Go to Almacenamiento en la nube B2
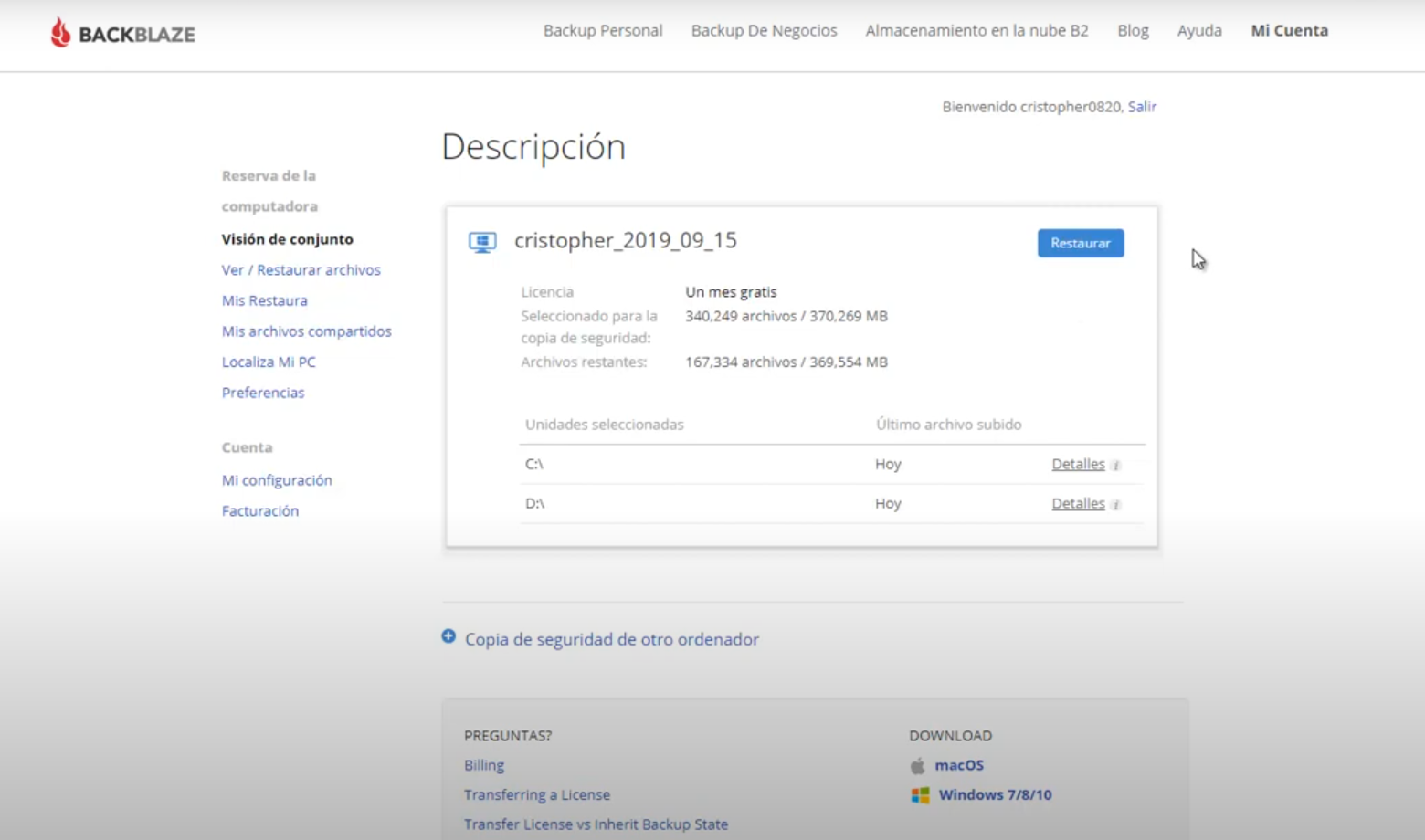The height and width of the screenshot is (840, 1425). [976, 31]
